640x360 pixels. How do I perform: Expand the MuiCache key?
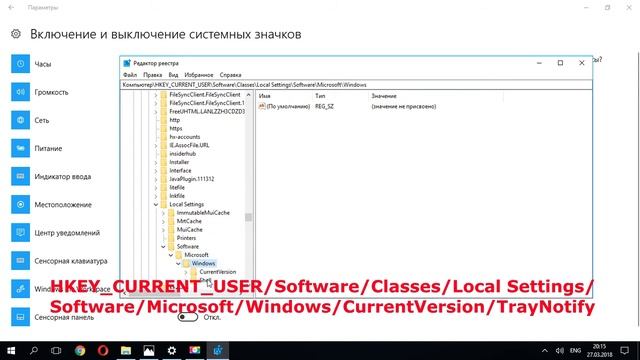163,230
